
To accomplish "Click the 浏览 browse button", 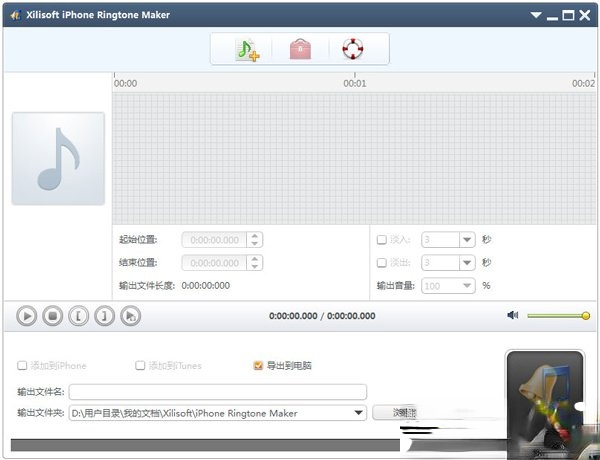I will 394,413.
